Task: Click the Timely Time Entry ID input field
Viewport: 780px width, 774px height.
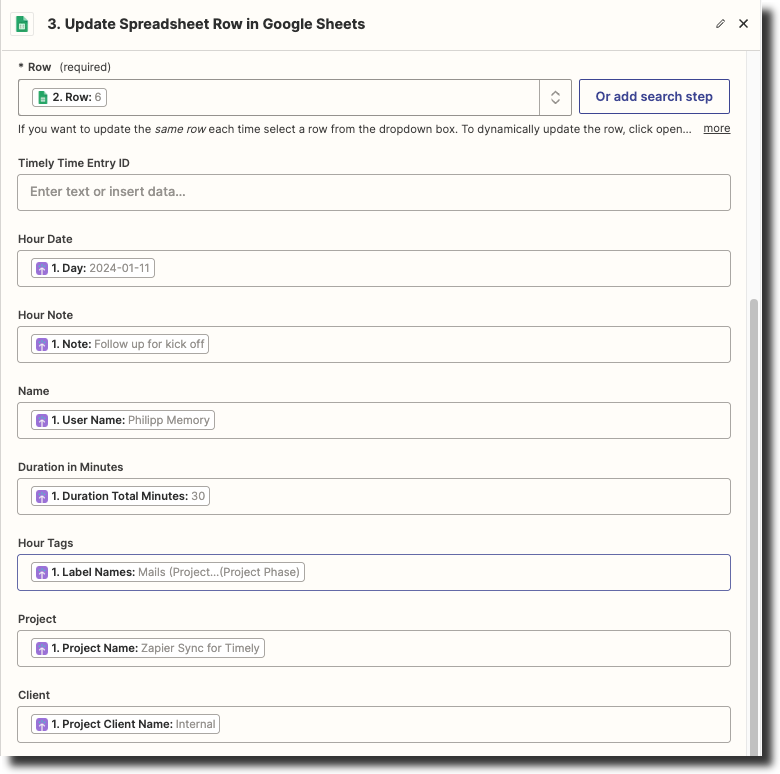Action: tap(374, 192)
